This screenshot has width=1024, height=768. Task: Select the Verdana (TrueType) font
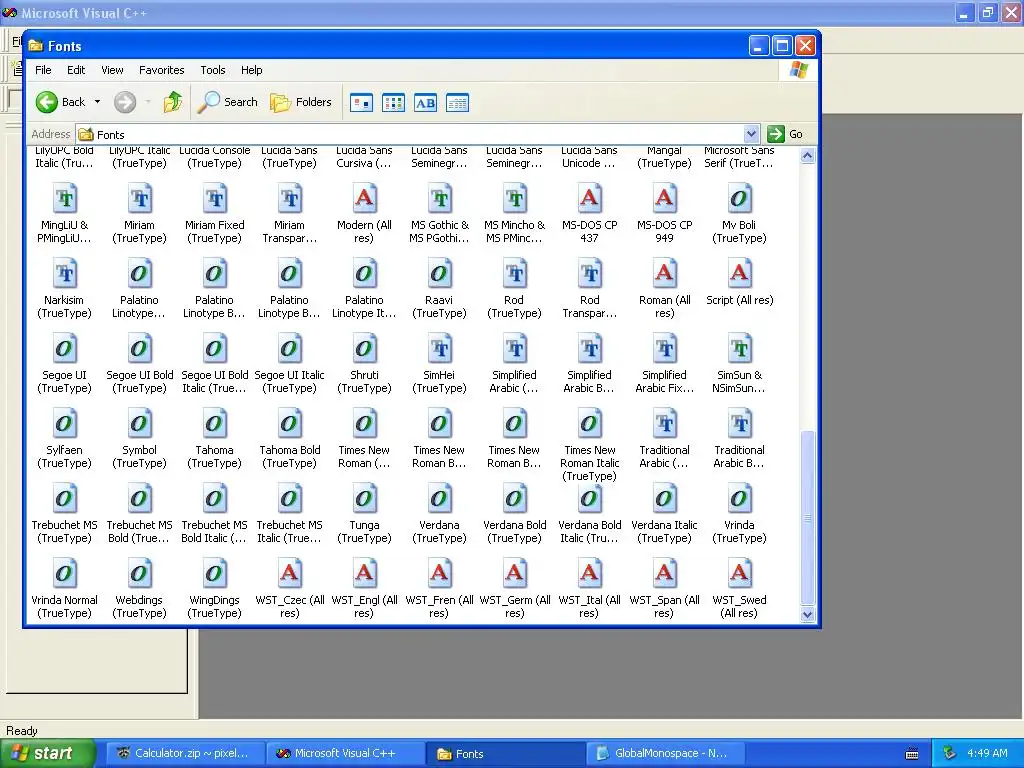pos(440,515)
